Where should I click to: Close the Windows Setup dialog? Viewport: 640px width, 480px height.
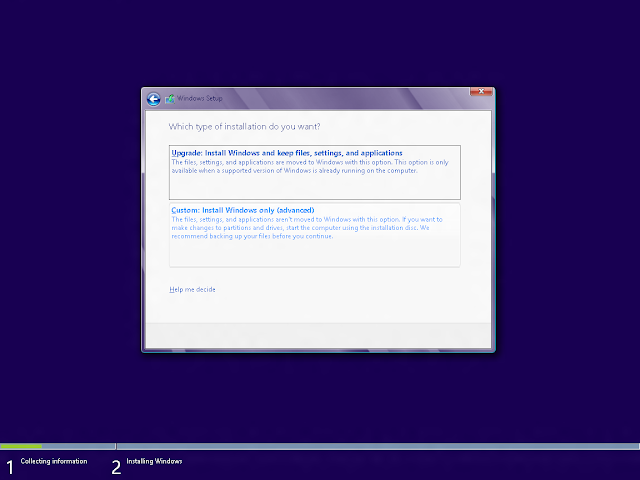click(481, 91)
